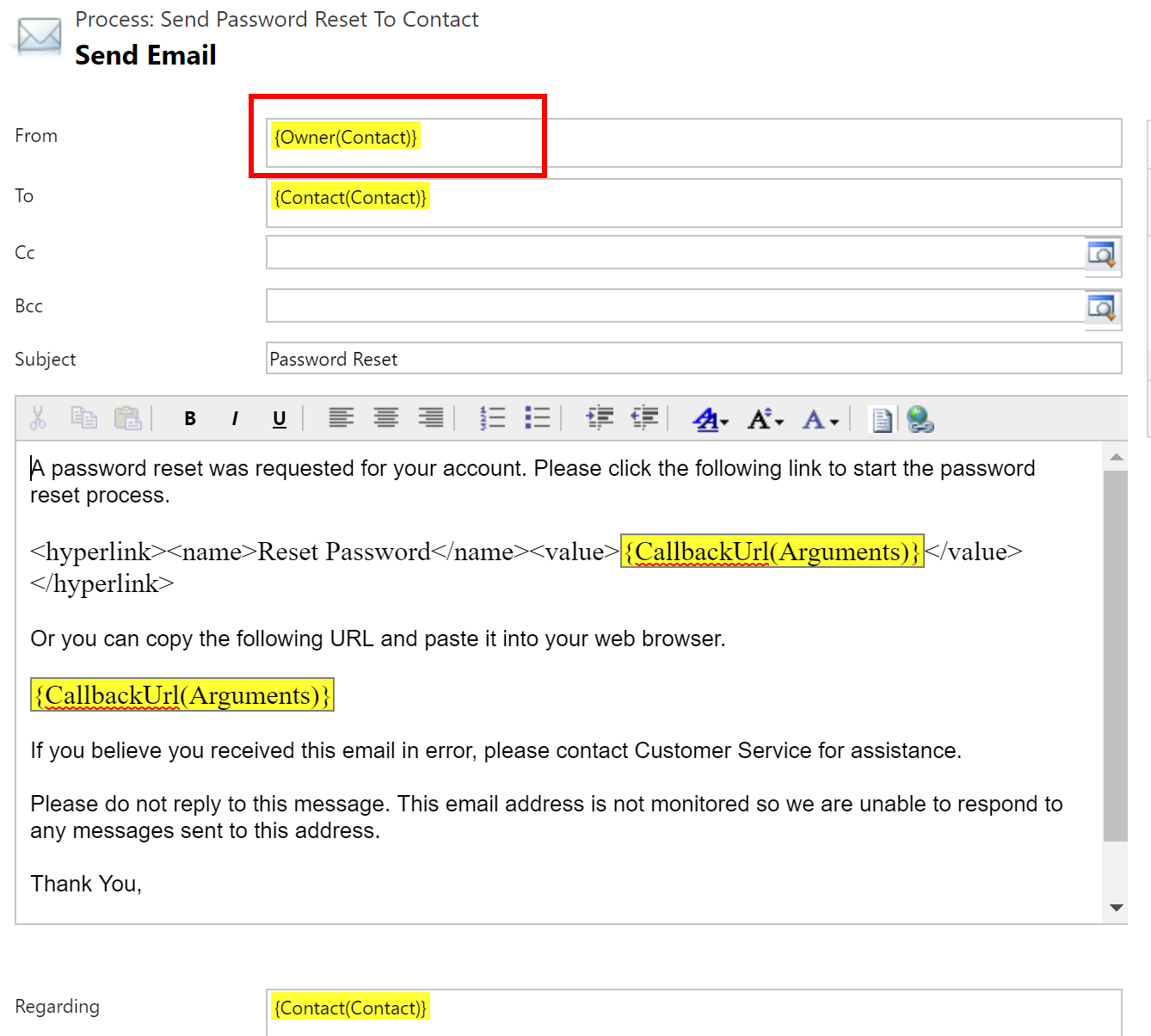Screen dimensions: 1151x1036
Task: Click 'If you believe you received' sentence
Action: click(495, 750)
